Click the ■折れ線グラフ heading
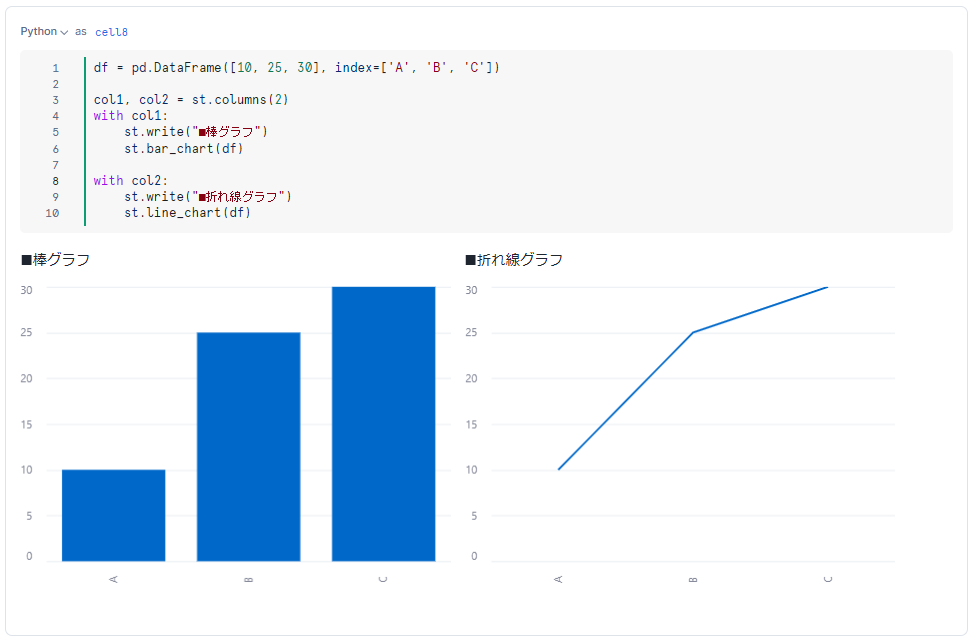The height and width of the screenshot is (642, 975). [514, 259]
